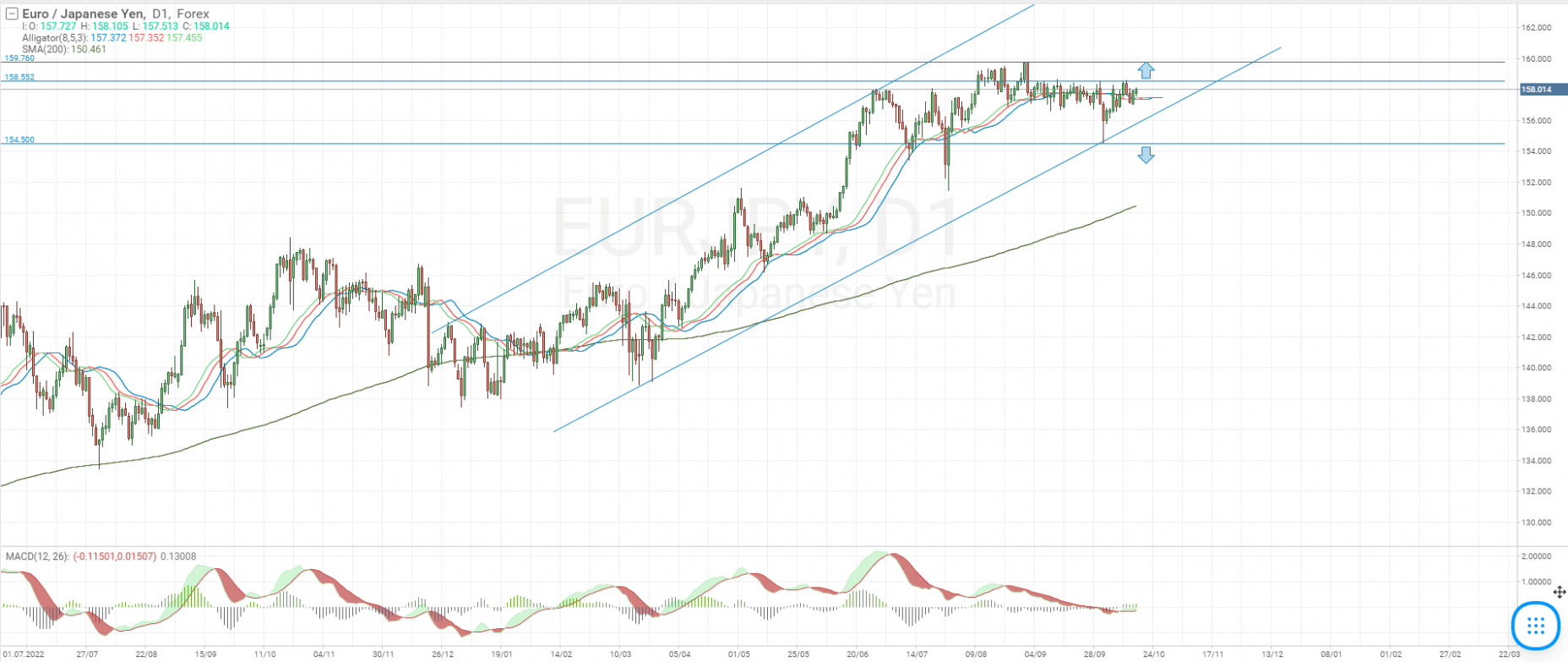
Task: Select the SMA(200) indicator label
Action: (x=45, y=49)
